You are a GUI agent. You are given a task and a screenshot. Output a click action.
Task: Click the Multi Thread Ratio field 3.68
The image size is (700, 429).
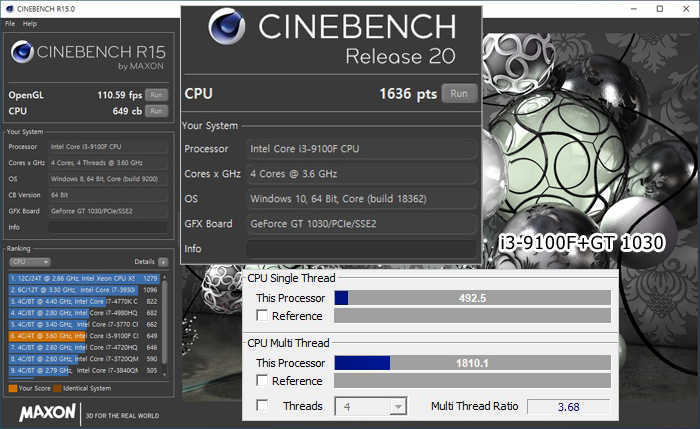click(x=568, y=407)
